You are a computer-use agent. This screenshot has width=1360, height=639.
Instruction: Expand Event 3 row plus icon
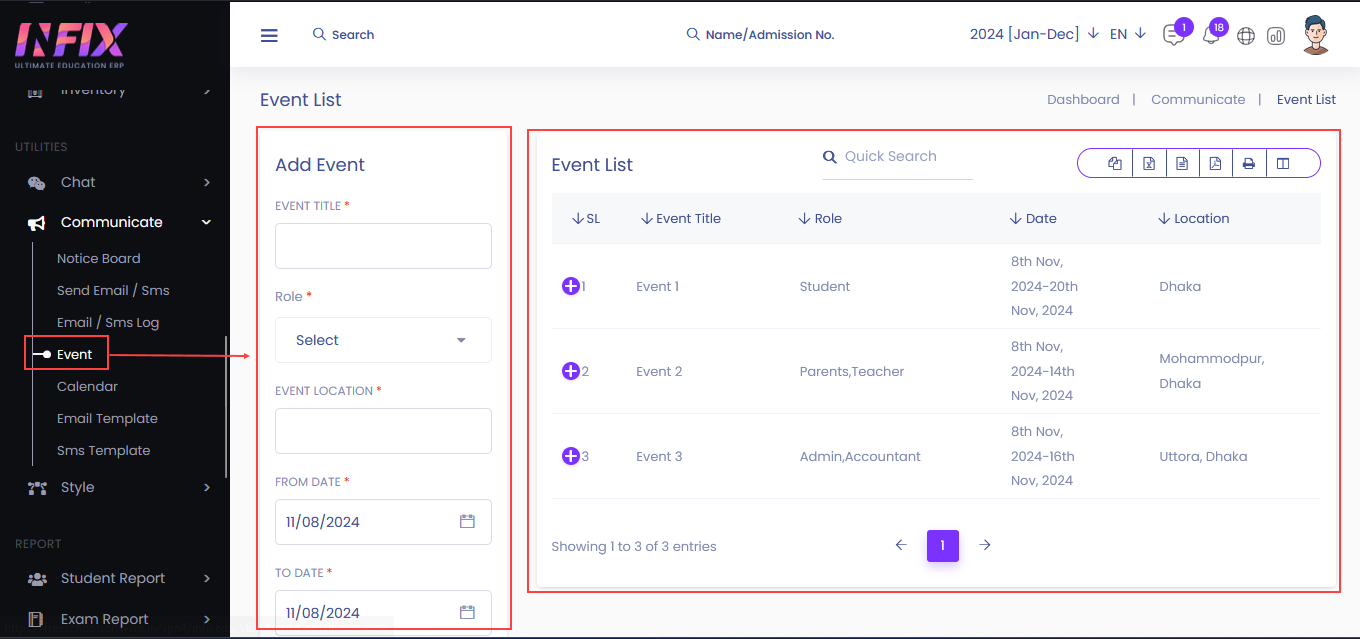pyautogui.click(x=571, y=456)
